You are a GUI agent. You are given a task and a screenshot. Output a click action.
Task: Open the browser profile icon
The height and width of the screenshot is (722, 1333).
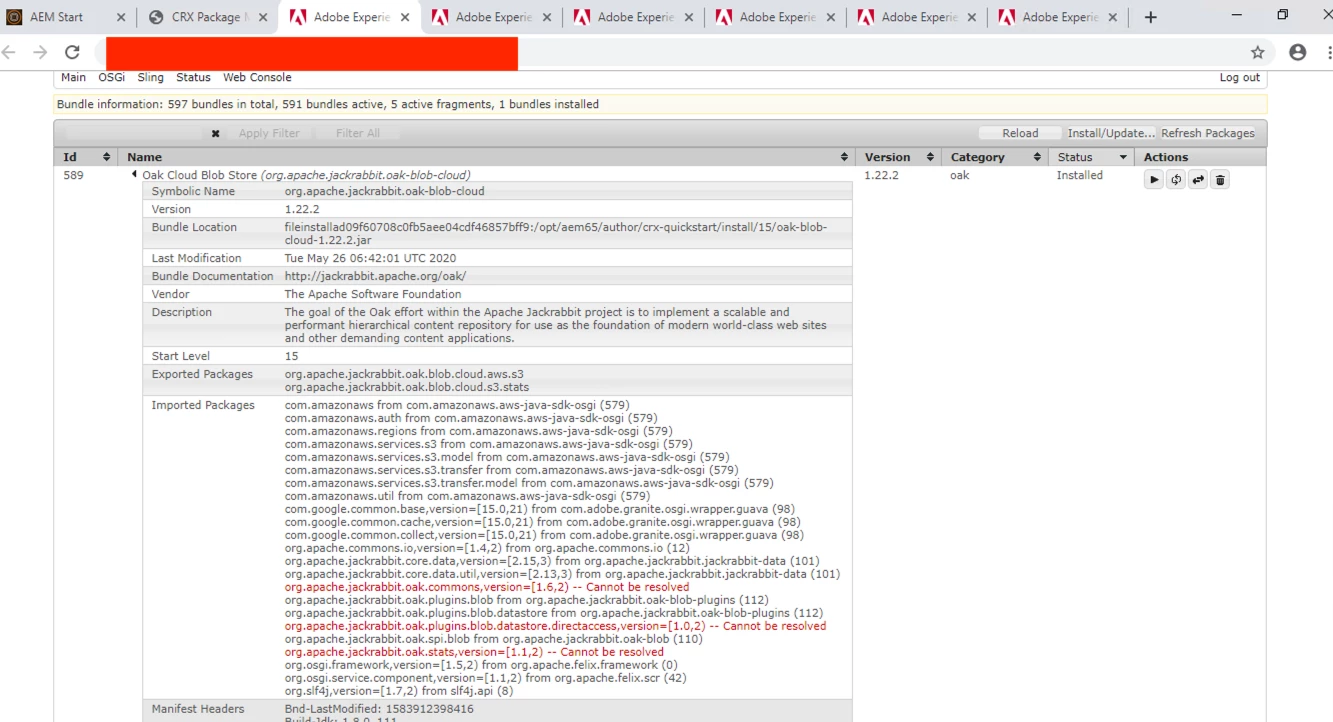tap(1298, 52)
